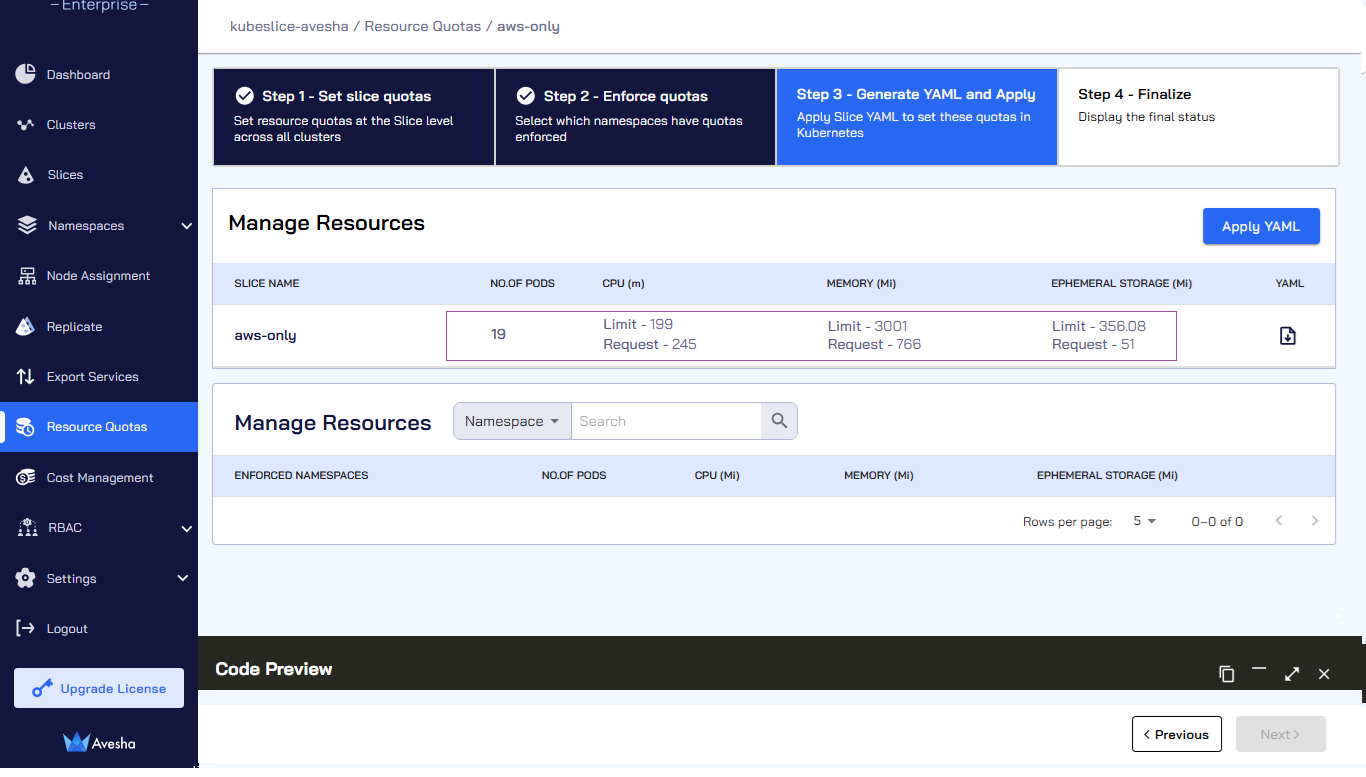Click the Node Assignment icon
This screenshot has height=777, width=1366.
pos(27,276)
